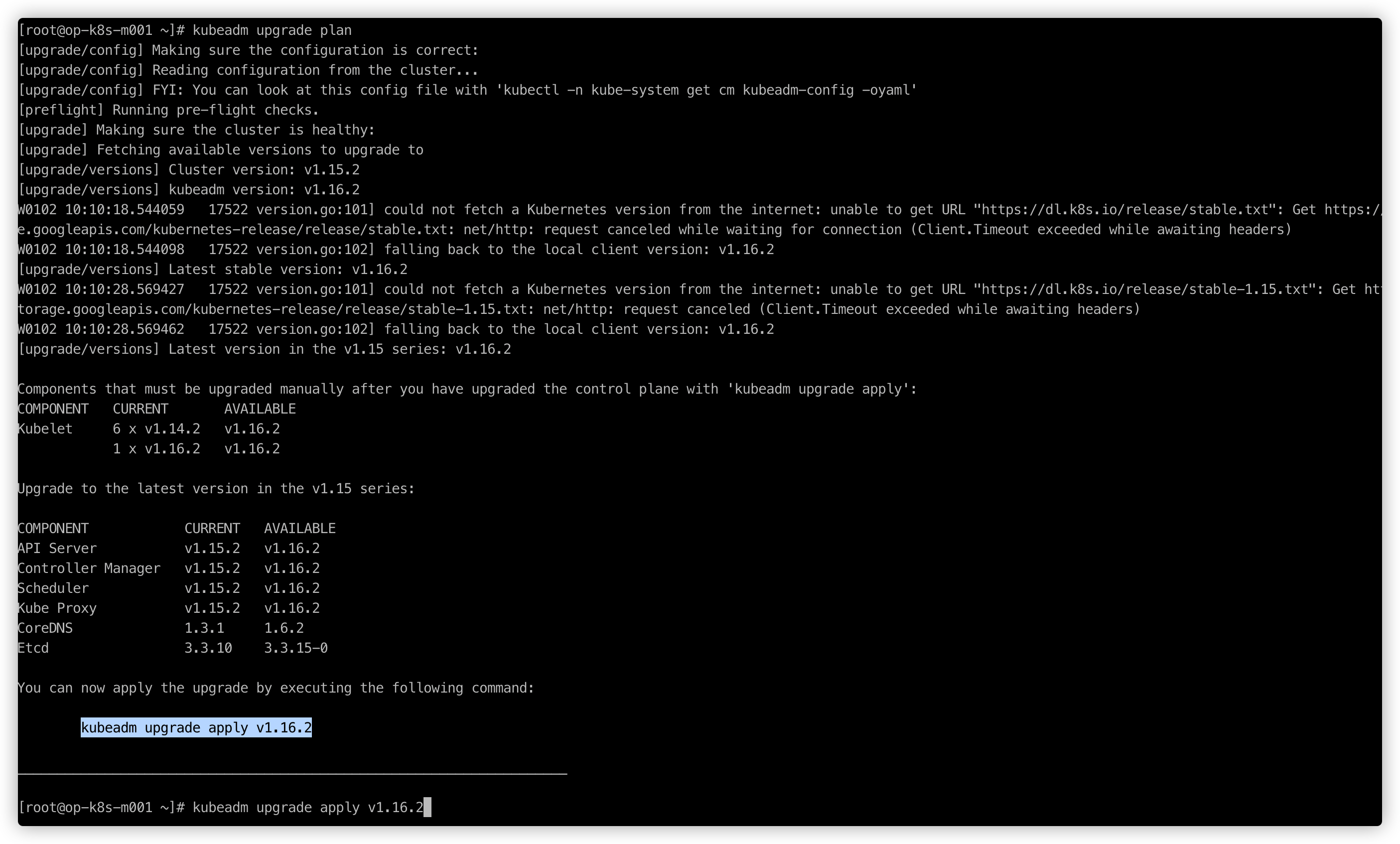Screen dimensions: 1400x844
Task: Click the 'Kube Proxy' row
Action: point(169,607)
